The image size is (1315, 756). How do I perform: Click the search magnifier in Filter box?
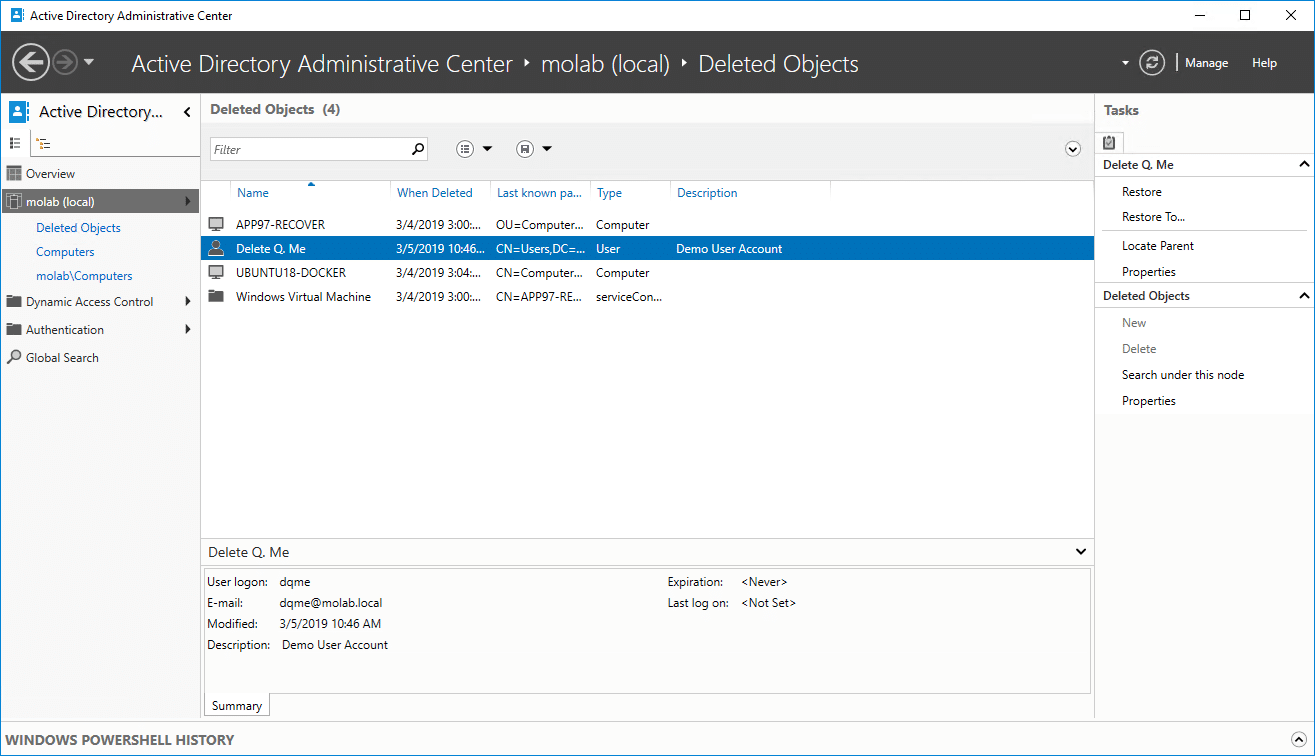(x=418, y=149)
